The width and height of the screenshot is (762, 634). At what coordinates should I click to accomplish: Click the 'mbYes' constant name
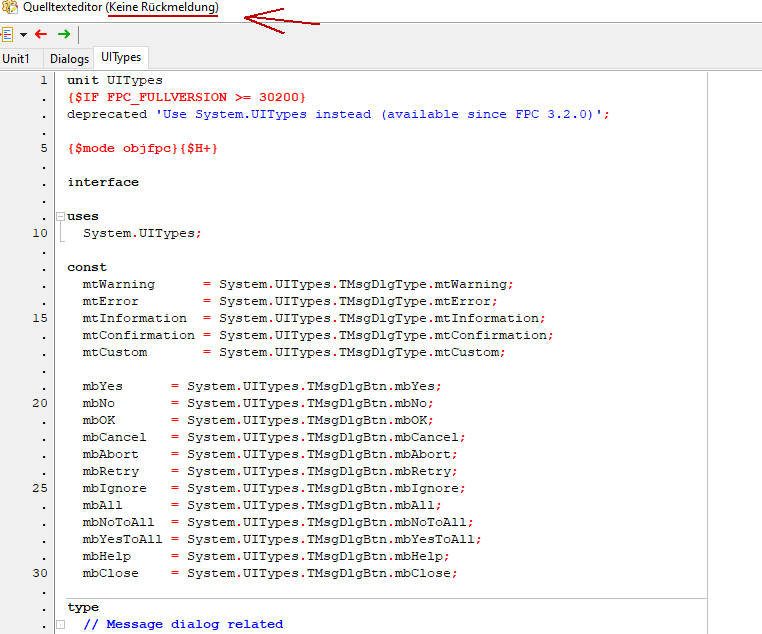[x=103, y=386]
